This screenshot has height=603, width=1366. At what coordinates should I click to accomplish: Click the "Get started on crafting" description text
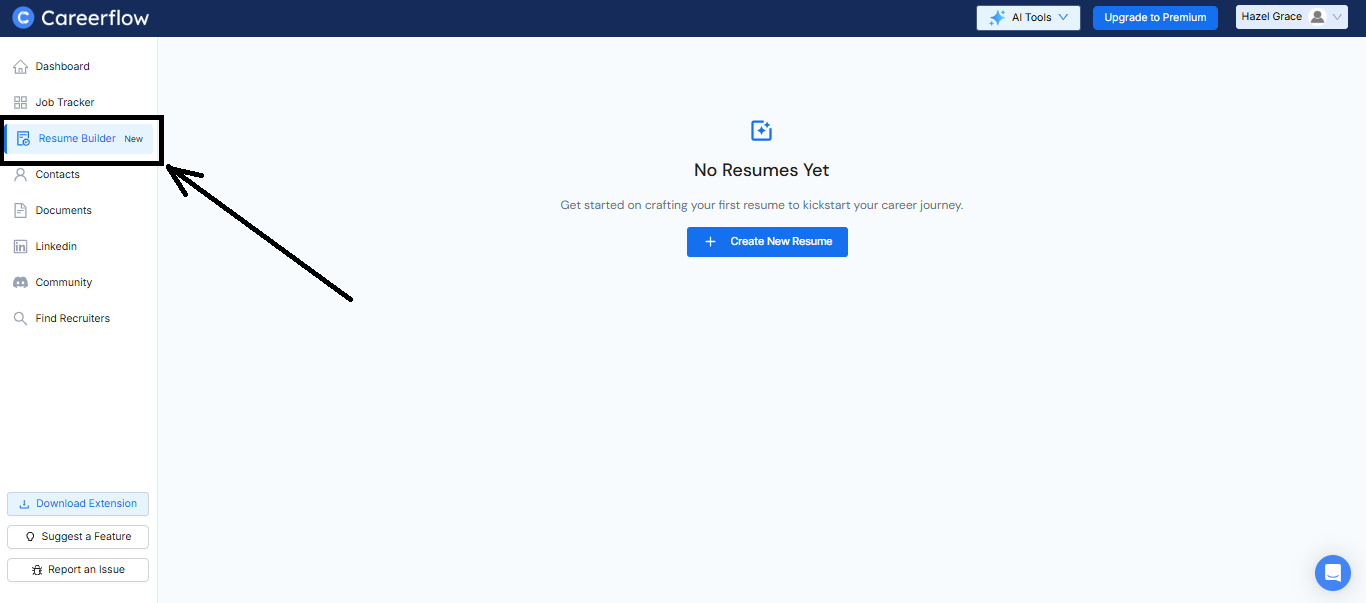[762, 205]
